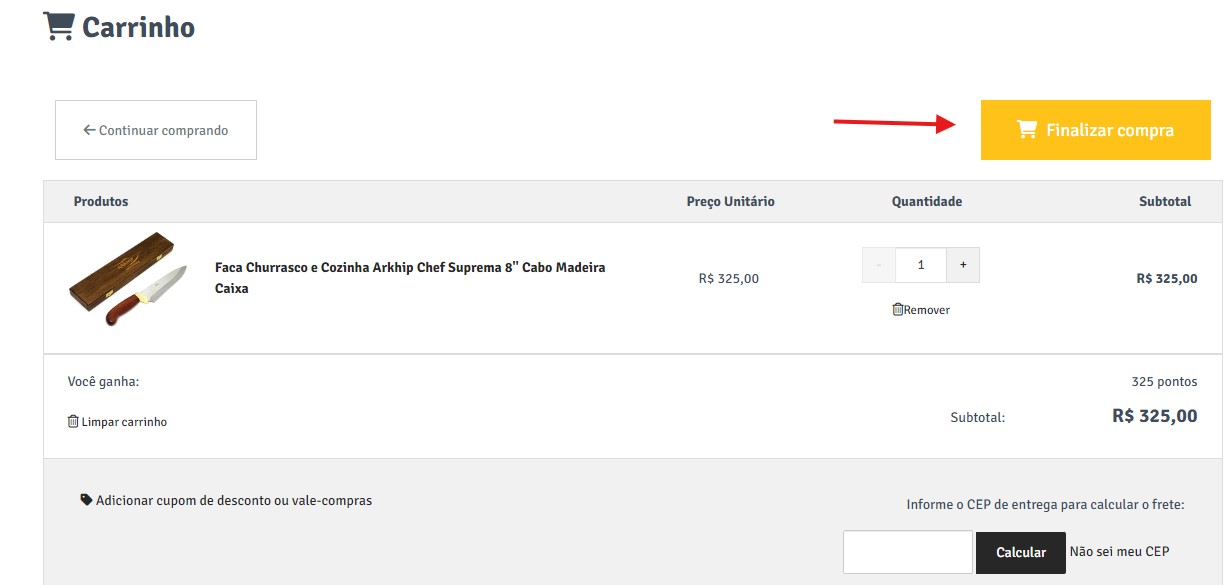This screenshot has width=1230, height=585.
Task: Decrease quantity with the minus button
Action: 879,265
